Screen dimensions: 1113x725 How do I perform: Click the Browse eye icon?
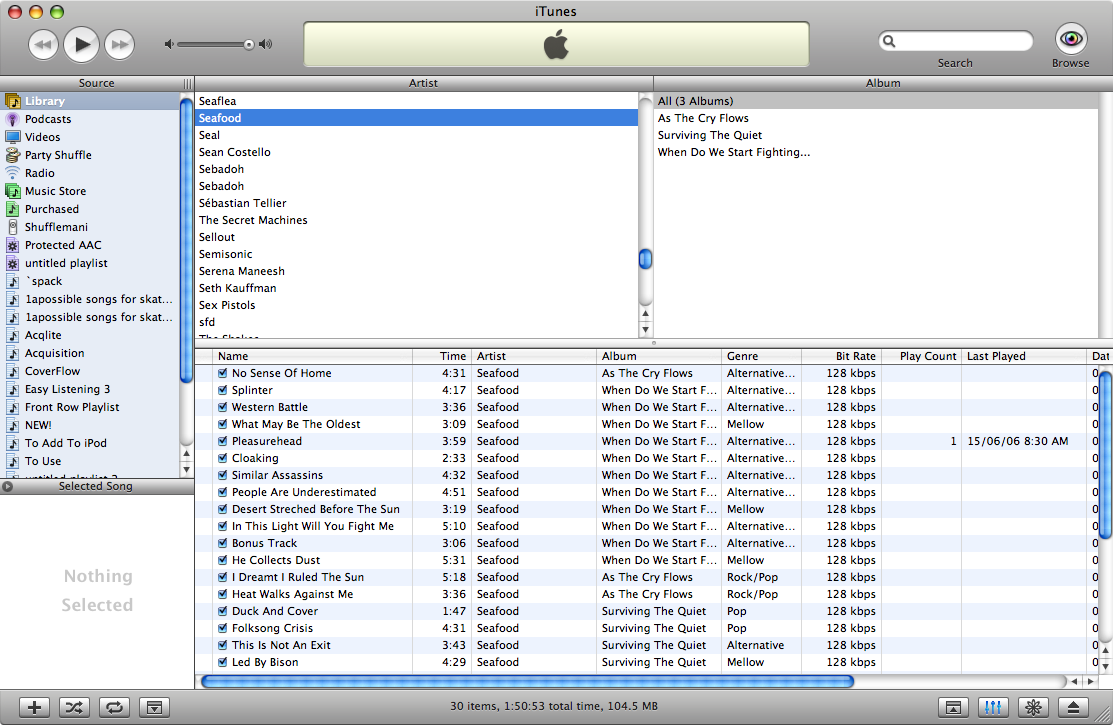[1070, 38]
